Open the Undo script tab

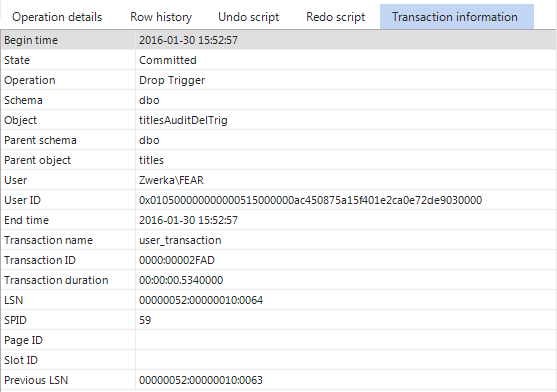249,17
